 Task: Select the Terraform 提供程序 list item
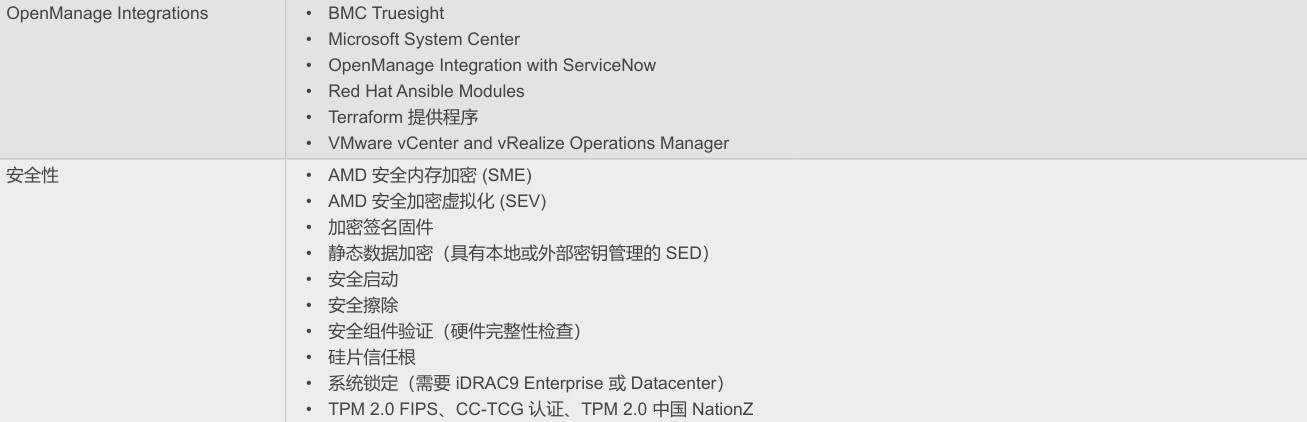tap(403, 117)
